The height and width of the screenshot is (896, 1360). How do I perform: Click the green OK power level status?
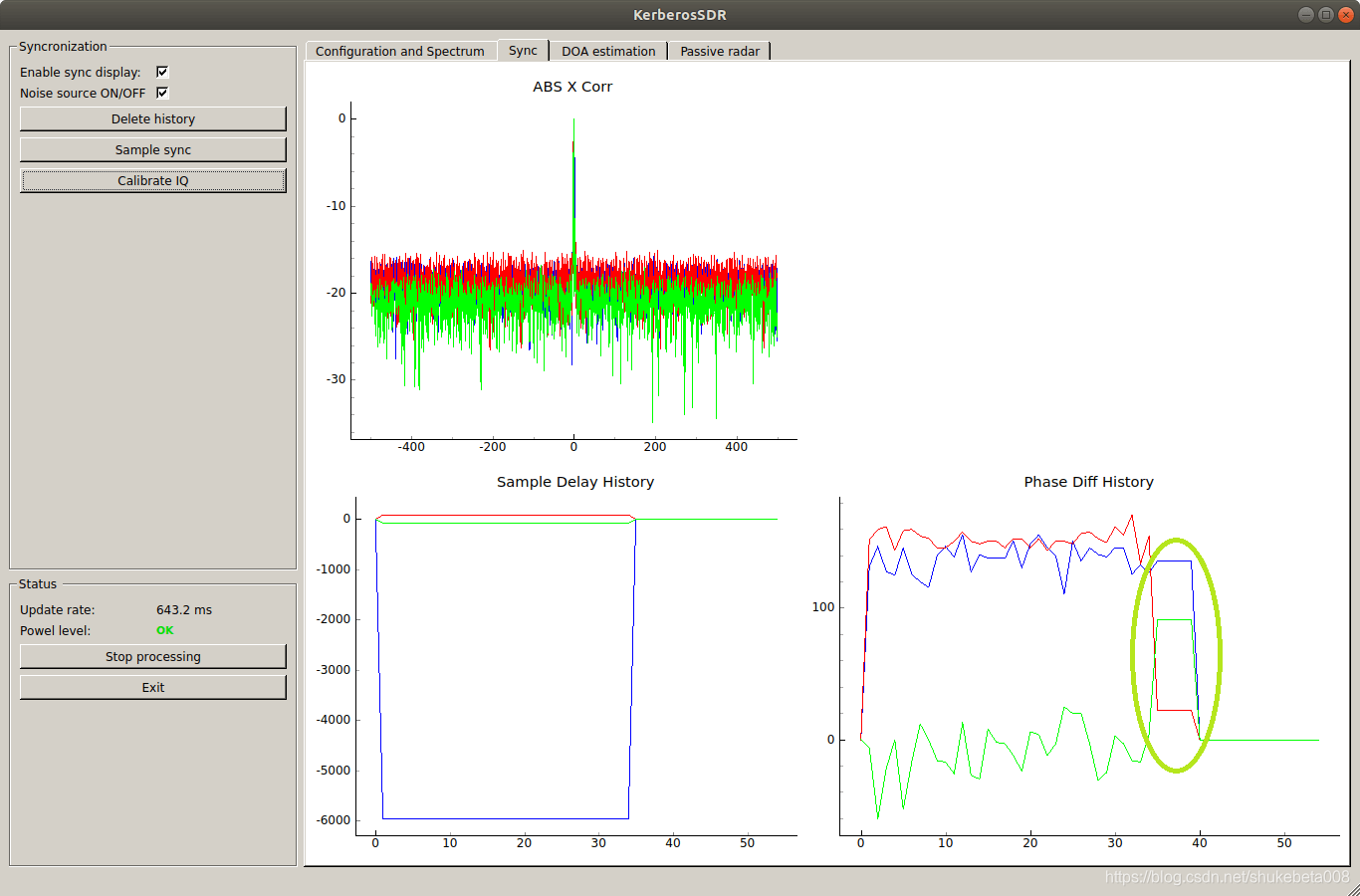(165, 630)
